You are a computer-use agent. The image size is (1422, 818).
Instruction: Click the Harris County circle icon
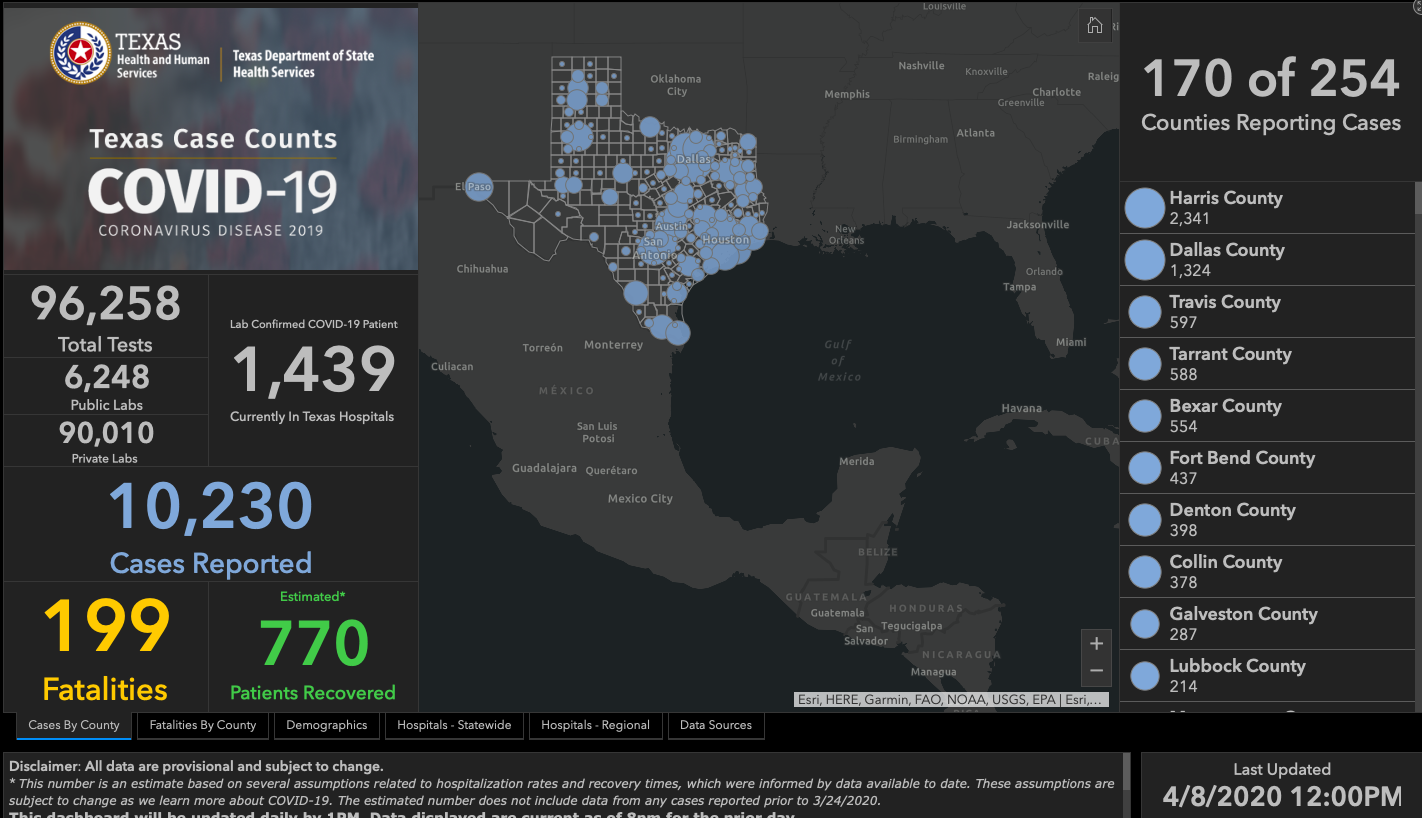[x=1144, y=208]
